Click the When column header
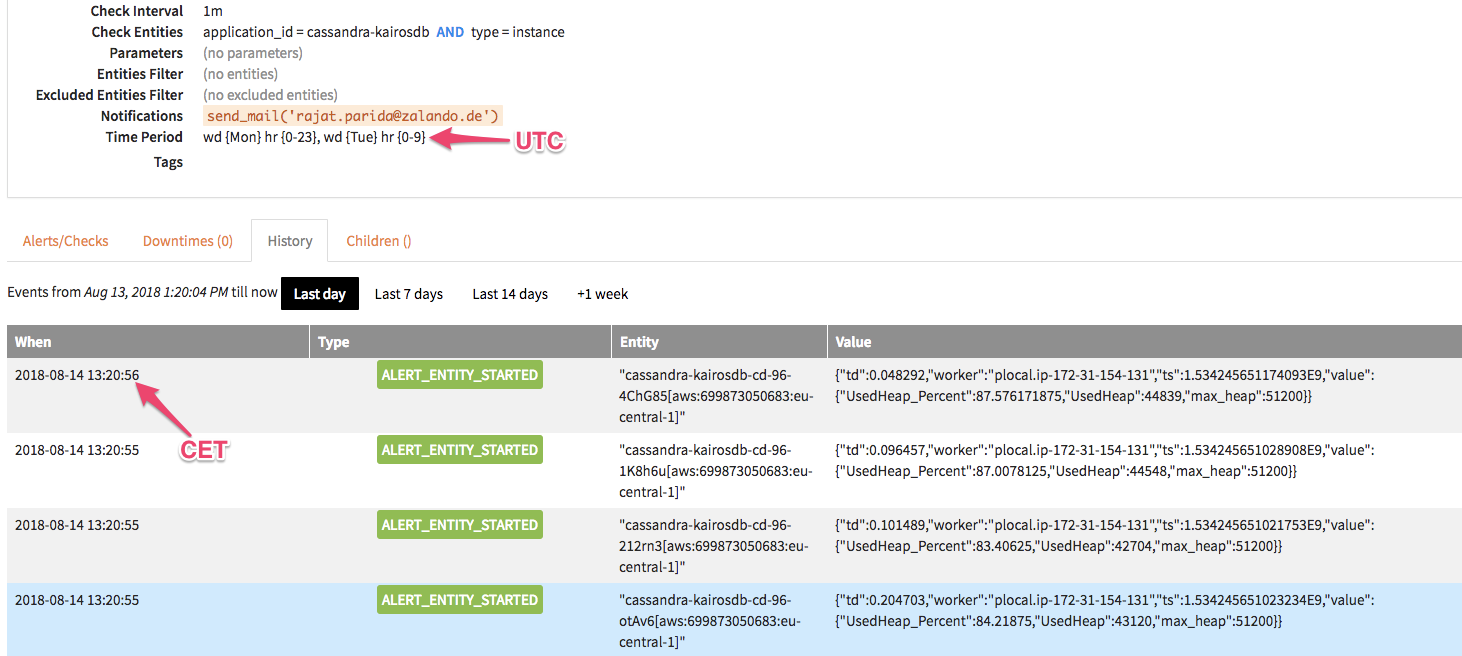The height and width of the screenshot is (656, 1462). [x=158, y=342]
